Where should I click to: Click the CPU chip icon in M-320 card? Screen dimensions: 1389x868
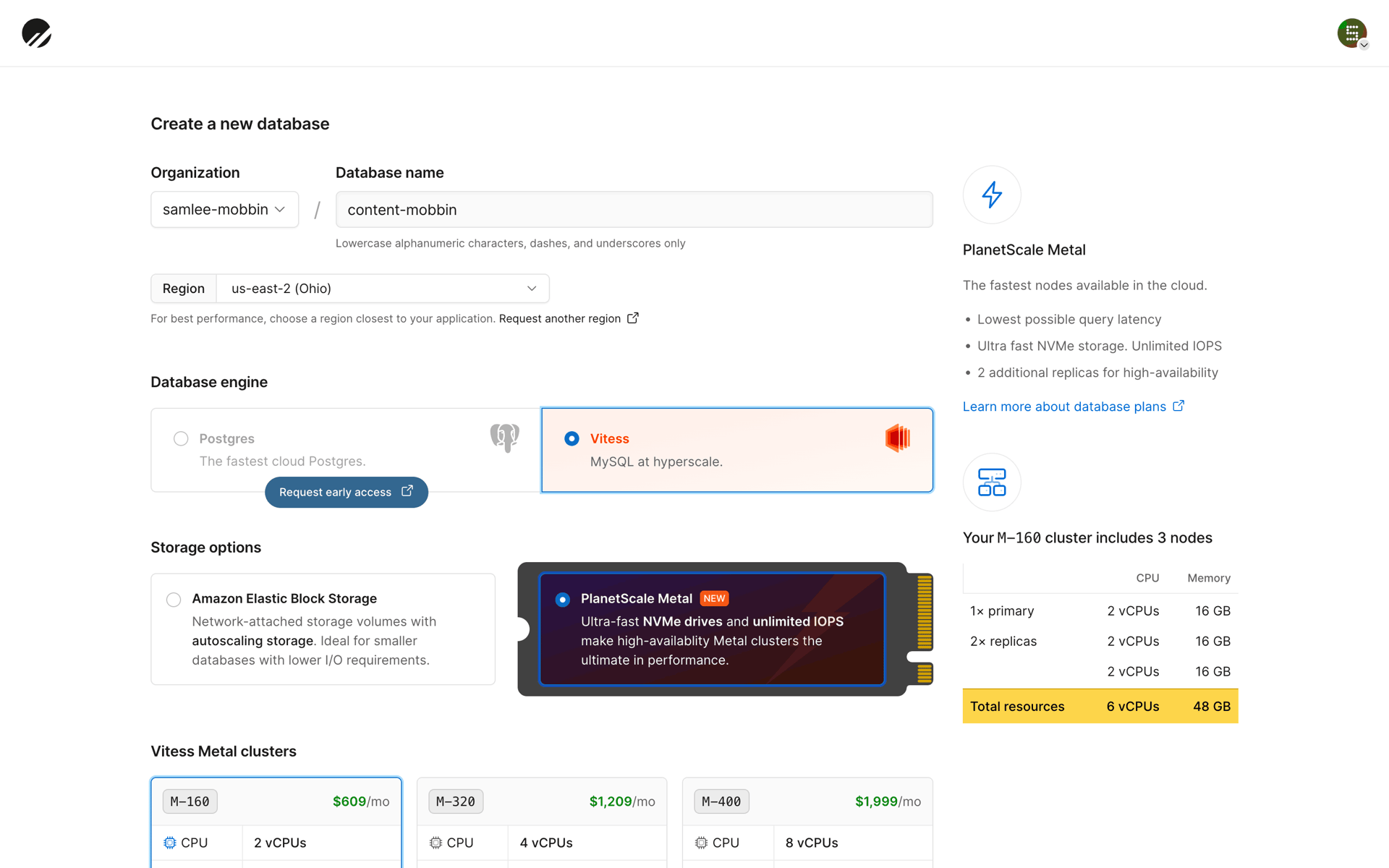pyautogui.click(x=436, y=843)
